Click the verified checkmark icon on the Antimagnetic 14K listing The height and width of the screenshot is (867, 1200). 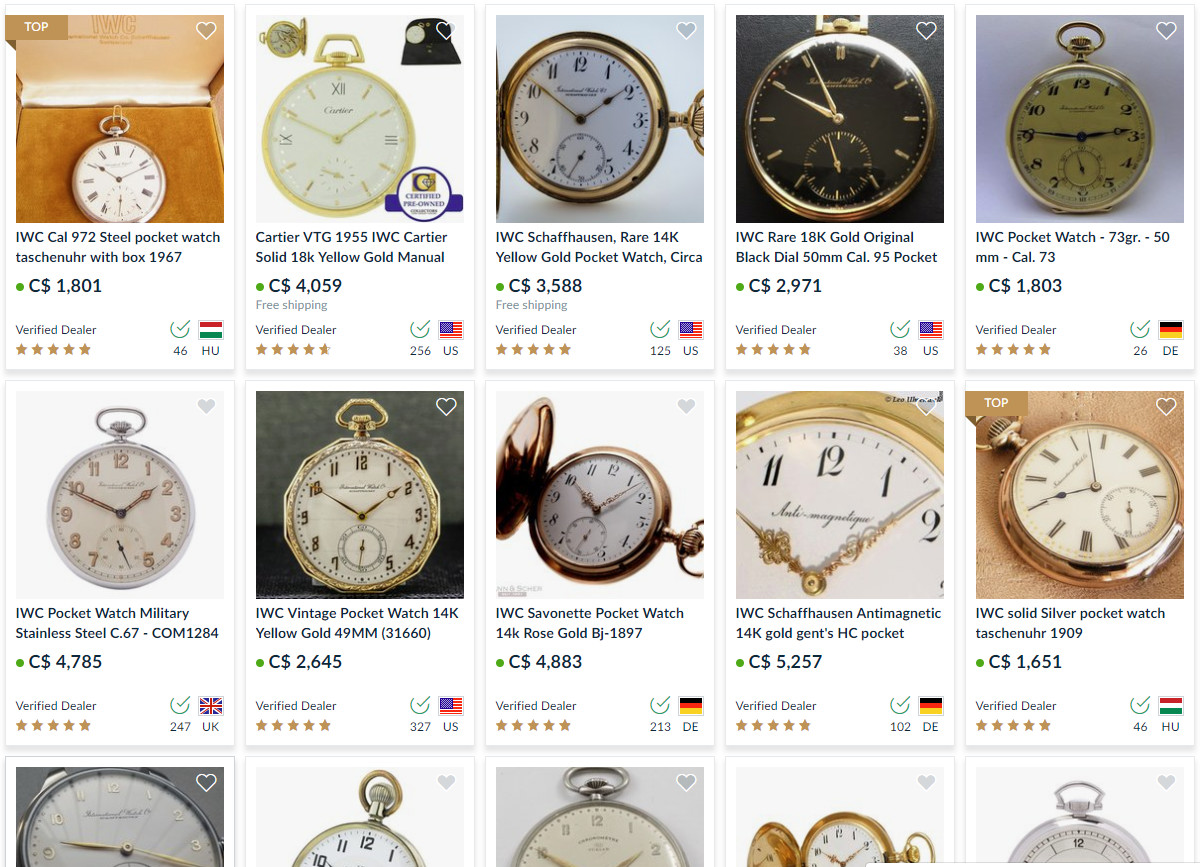pyautogui.click(x=901, y=705)
